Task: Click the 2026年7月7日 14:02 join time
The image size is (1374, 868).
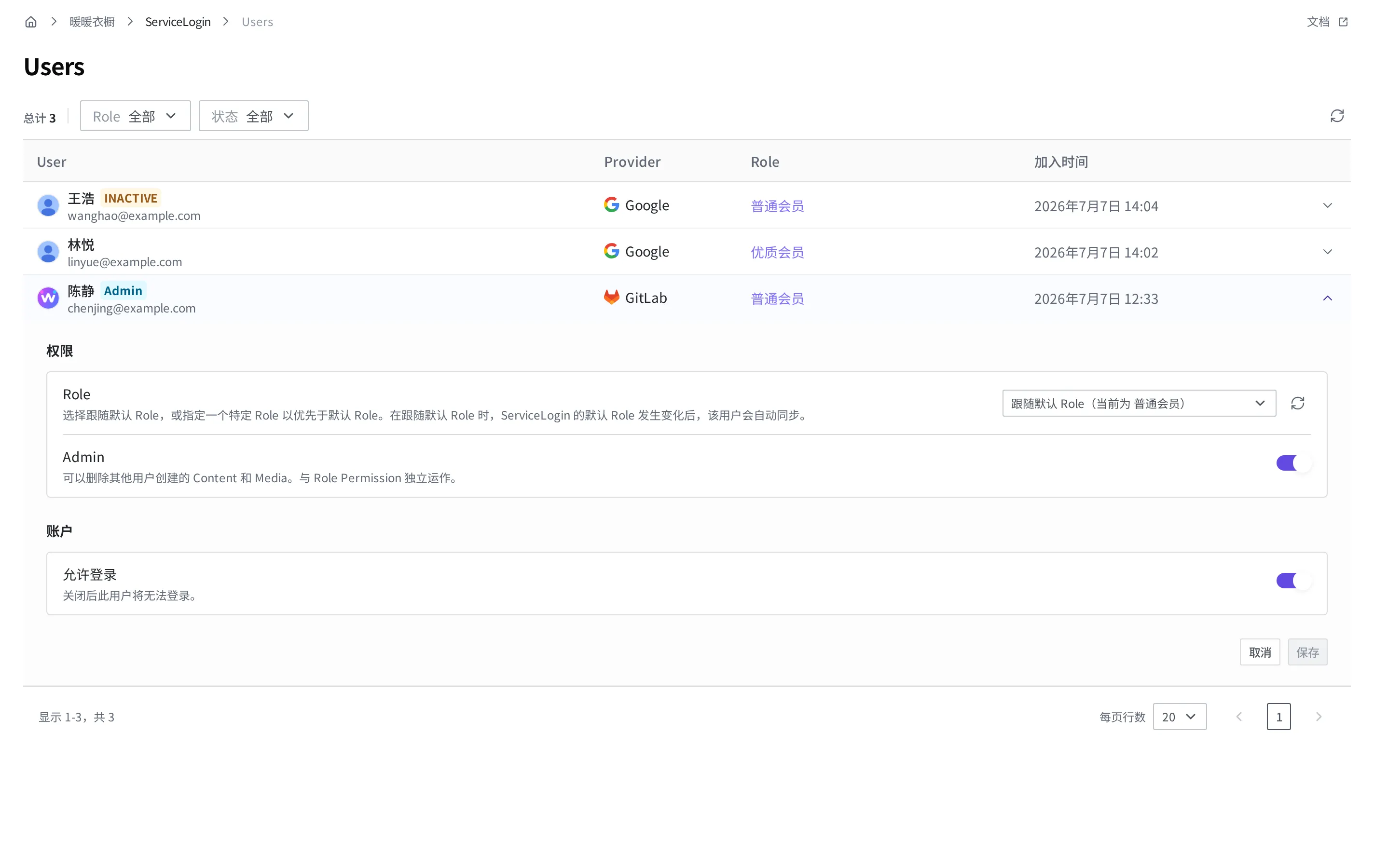Action: [1096, 252]
